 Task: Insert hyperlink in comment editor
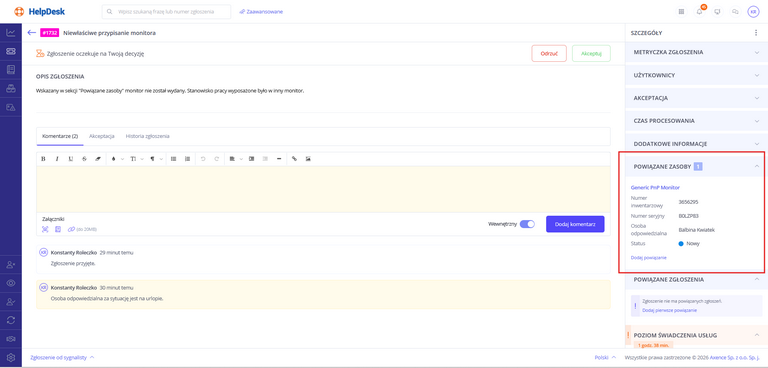pyautogui.click(x=294, y=159)
